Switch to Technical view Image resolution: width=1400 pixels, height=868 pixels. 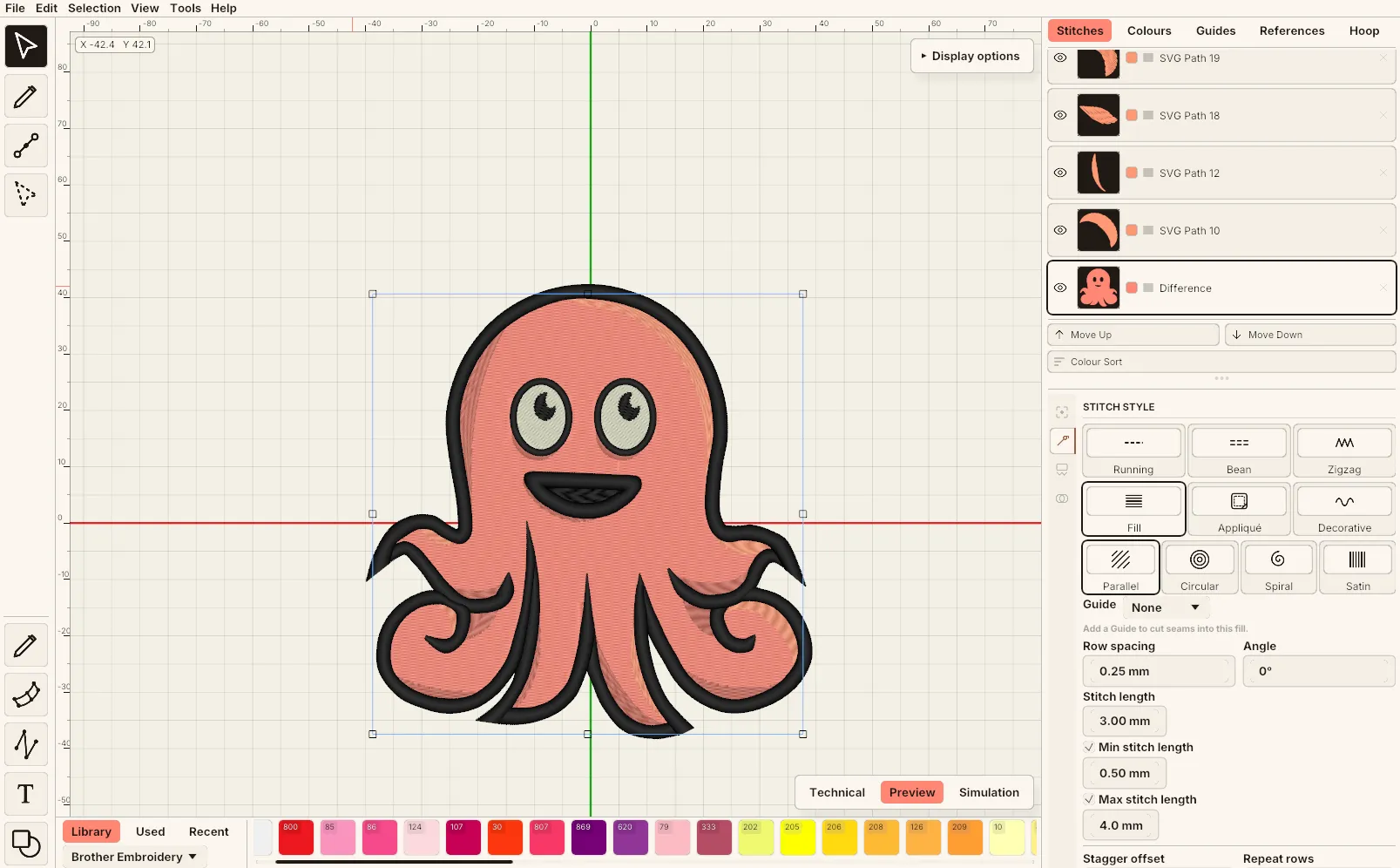coord(837,792)
